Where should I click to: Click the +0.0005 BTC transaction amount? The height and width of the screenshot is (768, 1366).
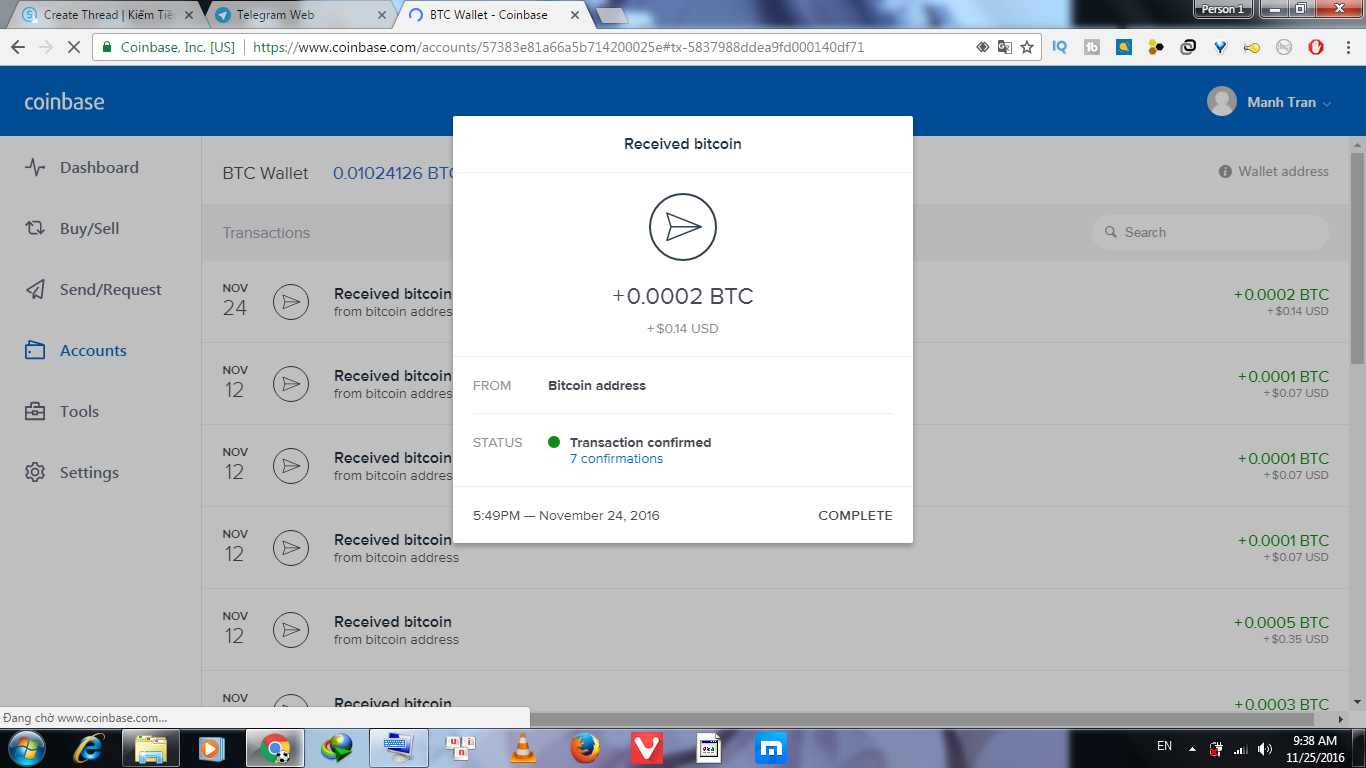tap(1281, 623)
